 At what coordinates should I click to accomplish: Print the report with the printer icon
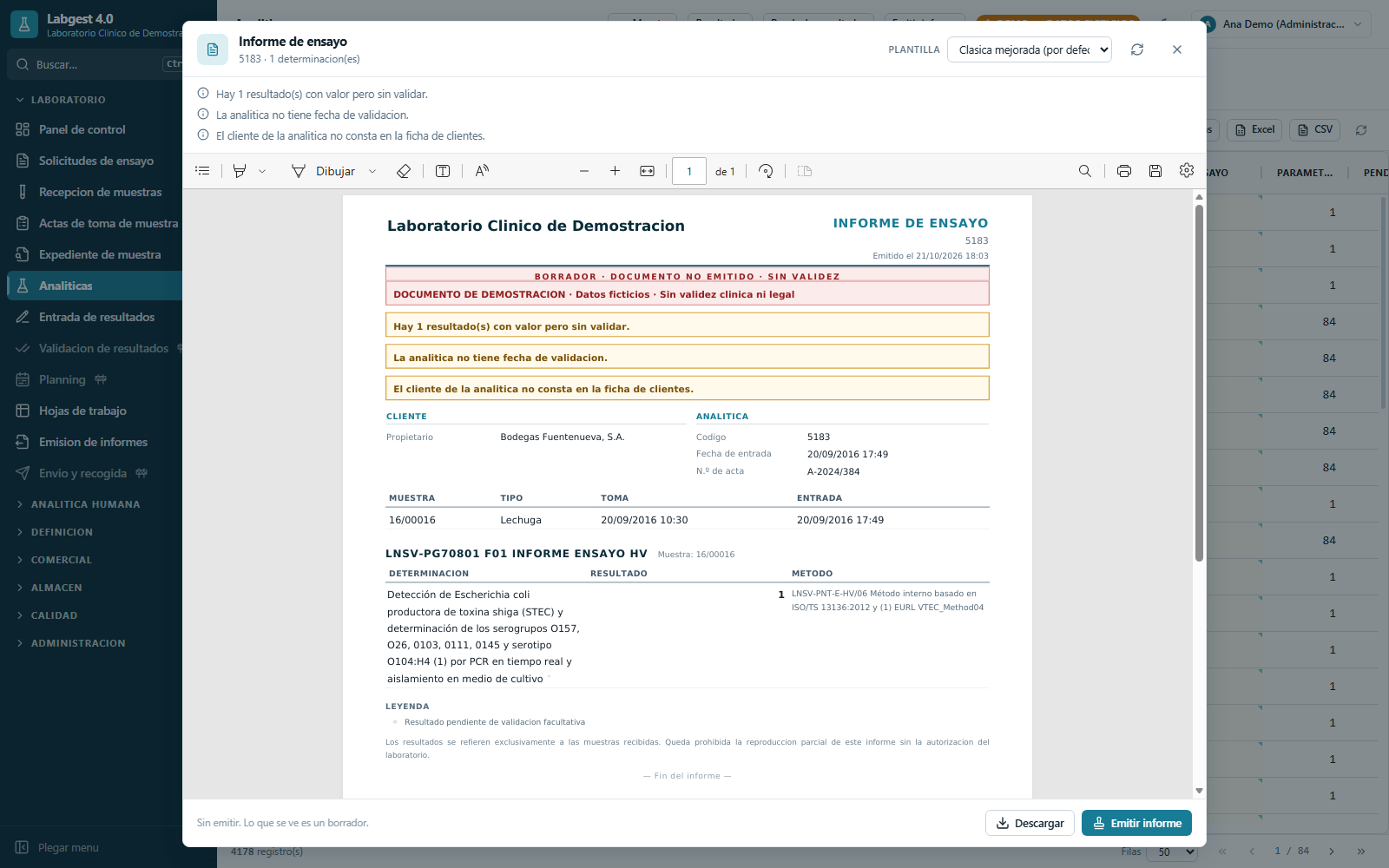coord(1124,171)
